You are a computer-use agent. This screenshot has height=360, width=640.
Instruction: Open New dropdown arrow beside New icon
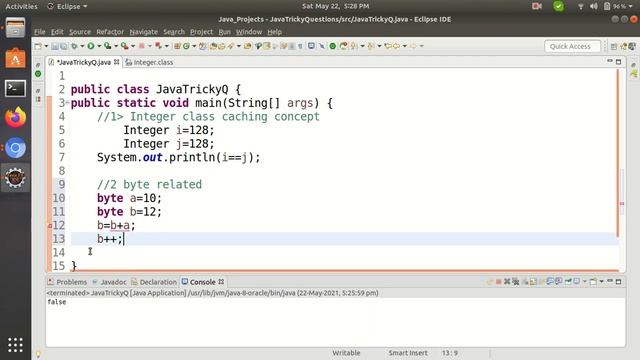(x=46, y=46)
